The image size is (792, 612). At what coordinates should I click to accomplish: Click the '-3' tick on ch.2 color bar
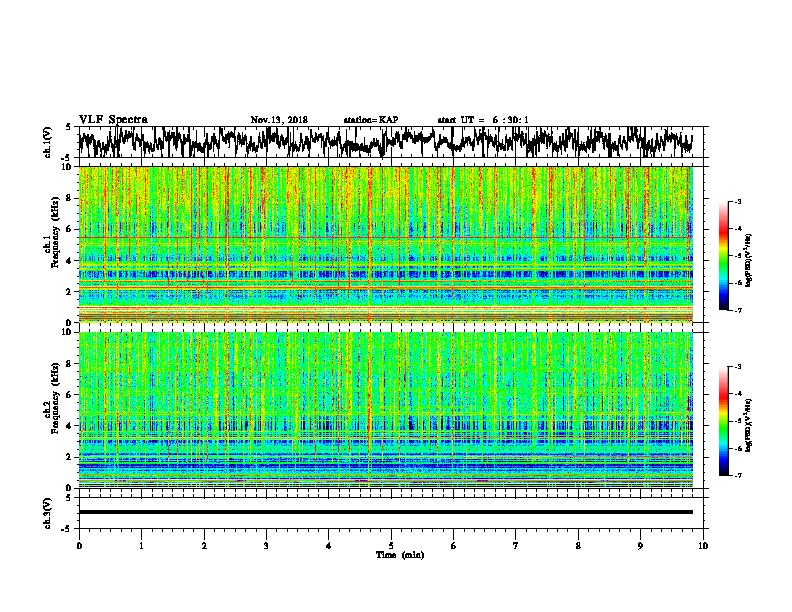tap(737, 367)
